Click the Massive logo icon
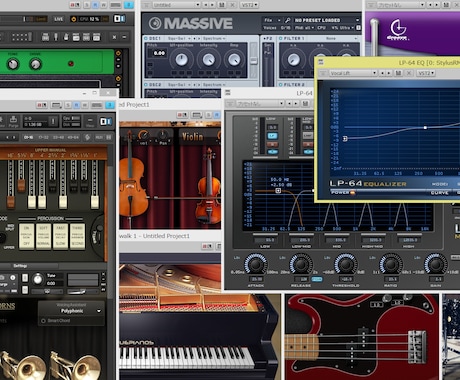This screenshot has height=380, width=460. click(155, 23)
